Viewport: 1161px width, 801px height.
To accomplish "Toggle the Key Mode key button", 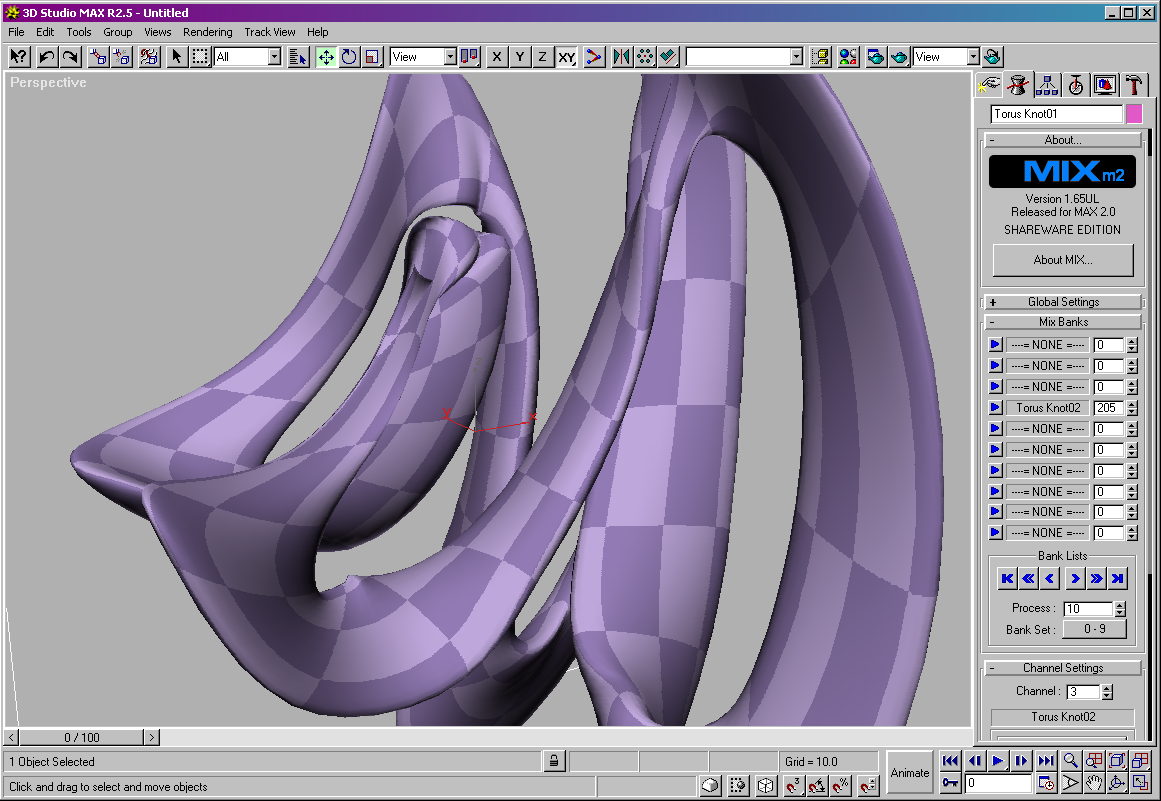I will [x=951, y=782].
